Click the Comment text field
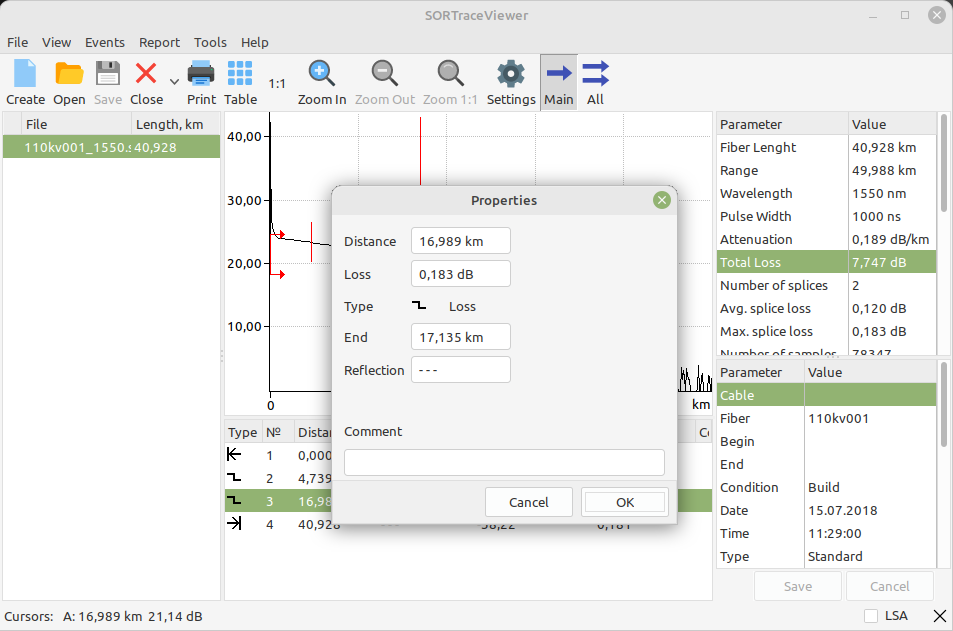 point(504,462)
